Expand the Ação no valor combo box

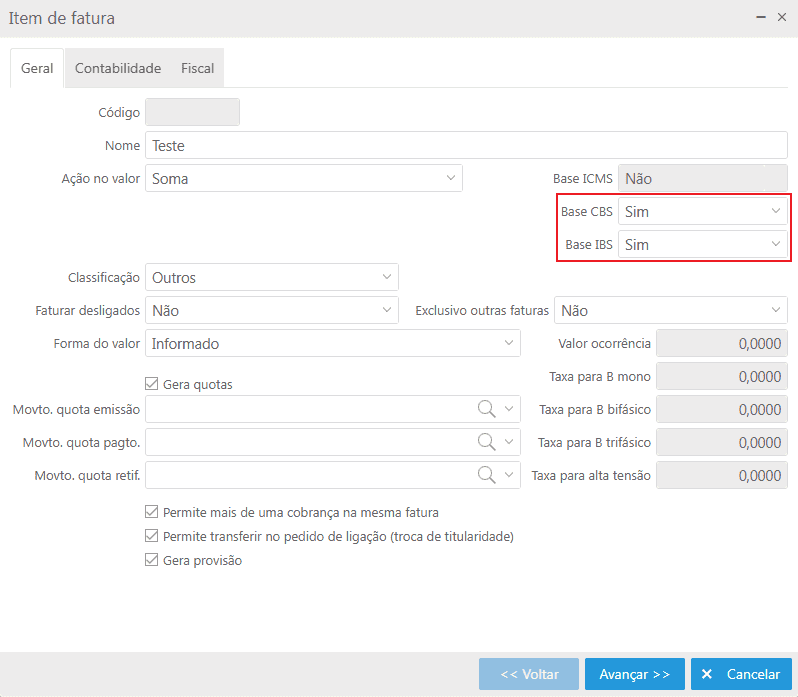(450, 179)
